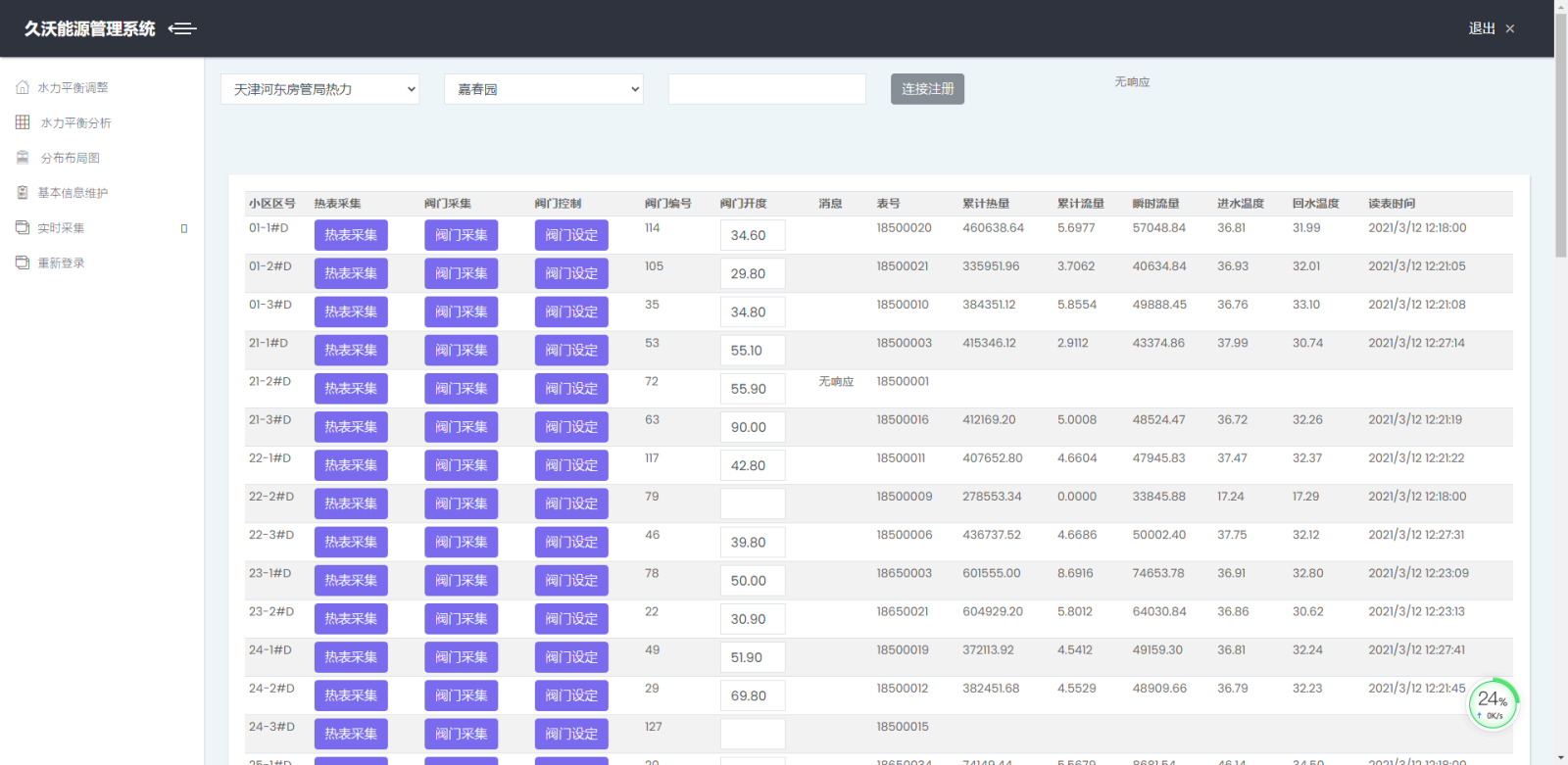Open the 天津河东房管局热力 company dropdown

[x=319, y=89]
